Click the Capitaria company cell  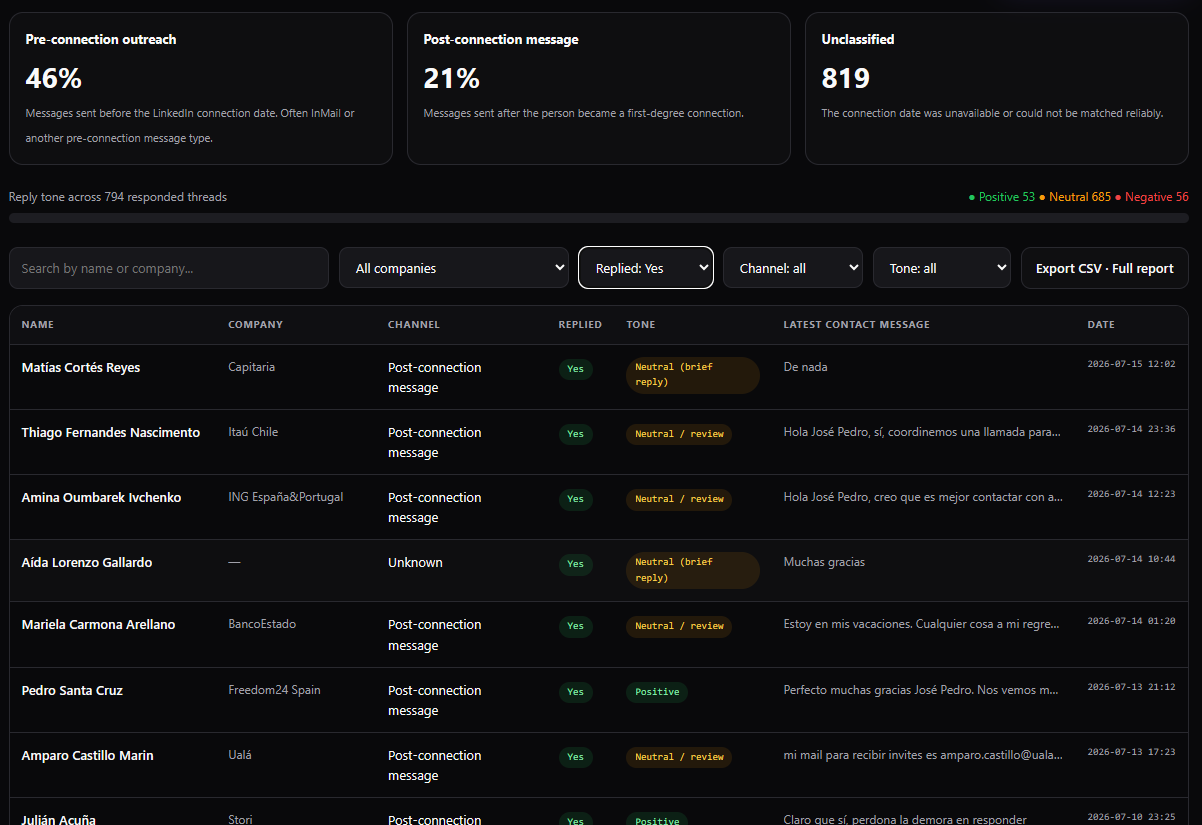tap(252, 367)
